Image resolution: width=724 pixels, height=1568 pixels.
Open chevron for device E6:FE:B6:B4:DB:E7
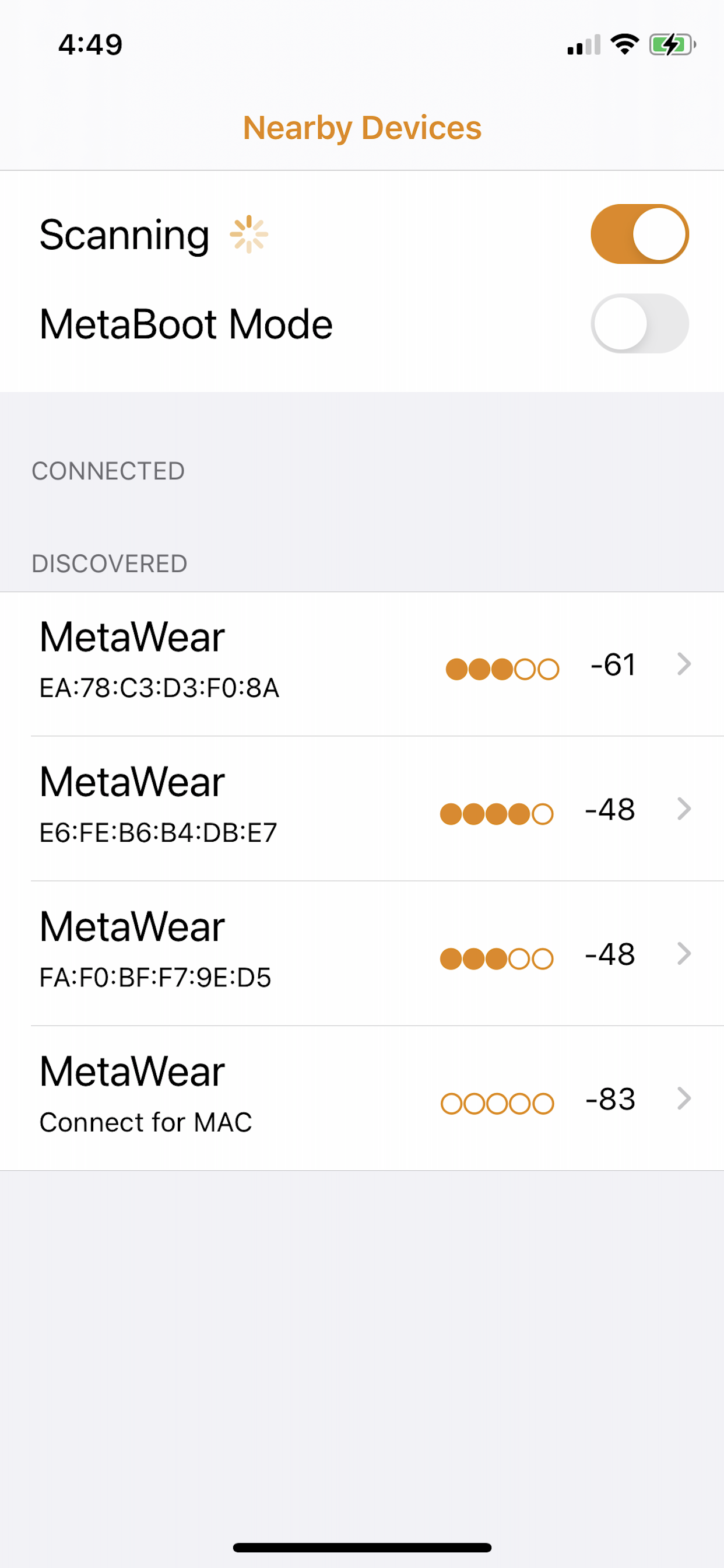(684, 808)
